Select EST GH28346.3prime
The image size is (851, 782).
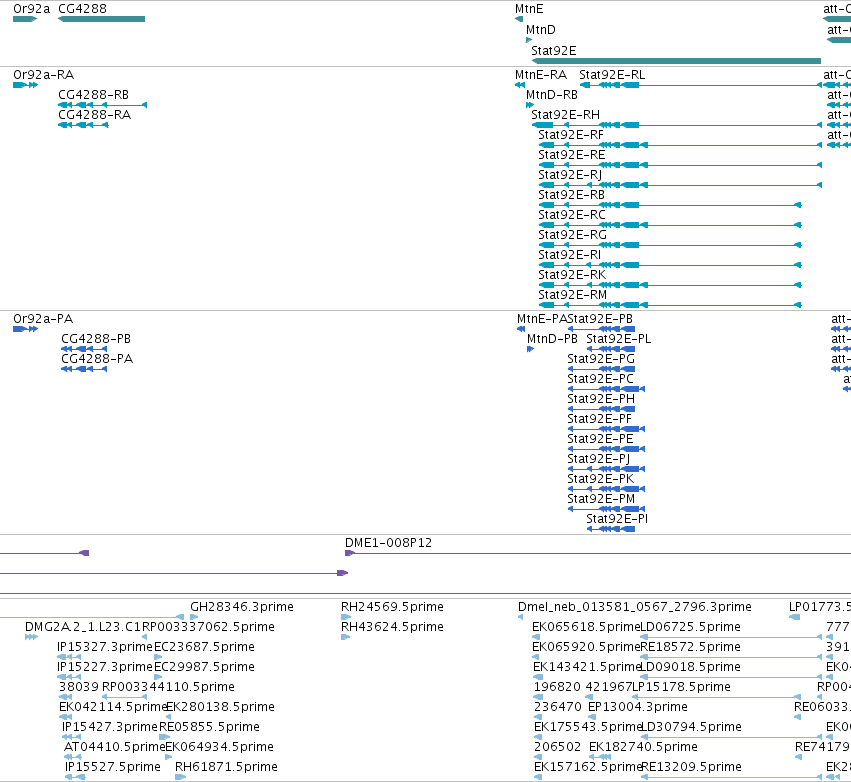pyautogui.click(x=242, y=607)
